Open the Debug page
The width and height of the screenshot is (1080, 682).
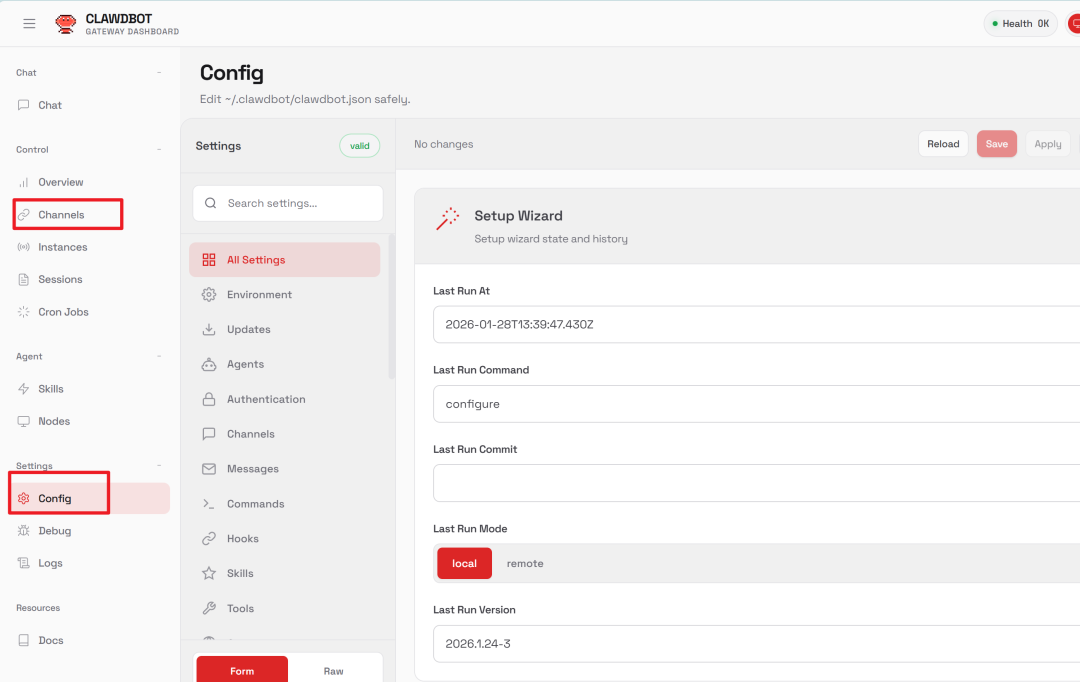[x=90, y=530]
